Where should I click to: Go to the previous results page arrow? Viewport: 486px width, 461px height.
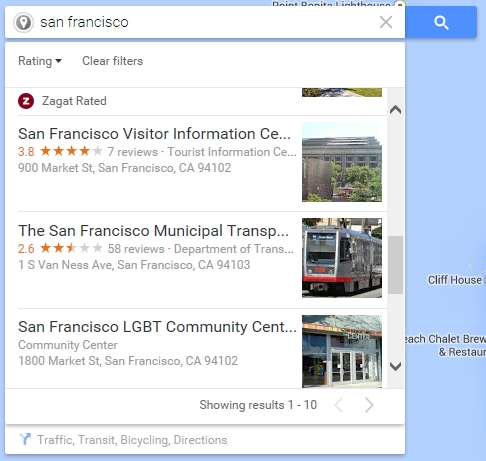(x=339, y=405)
